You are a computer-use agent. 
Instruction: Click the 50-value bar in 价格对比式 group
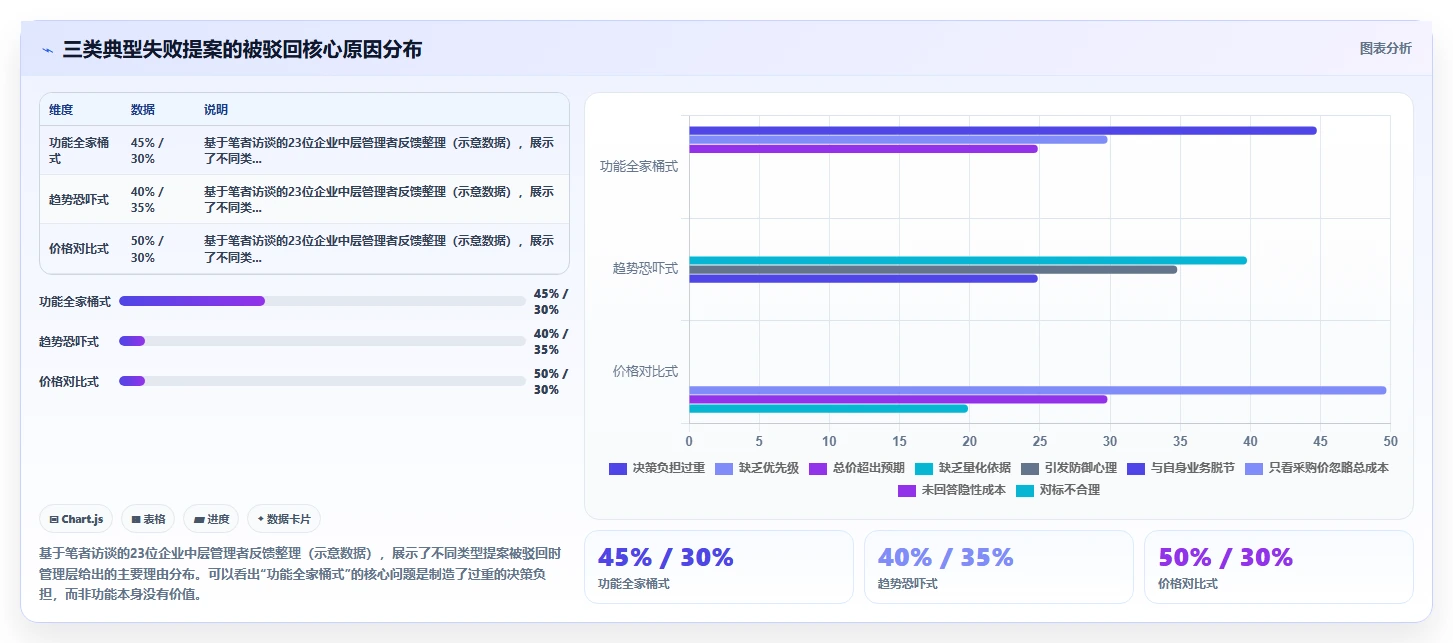[x=1037, y=390]
